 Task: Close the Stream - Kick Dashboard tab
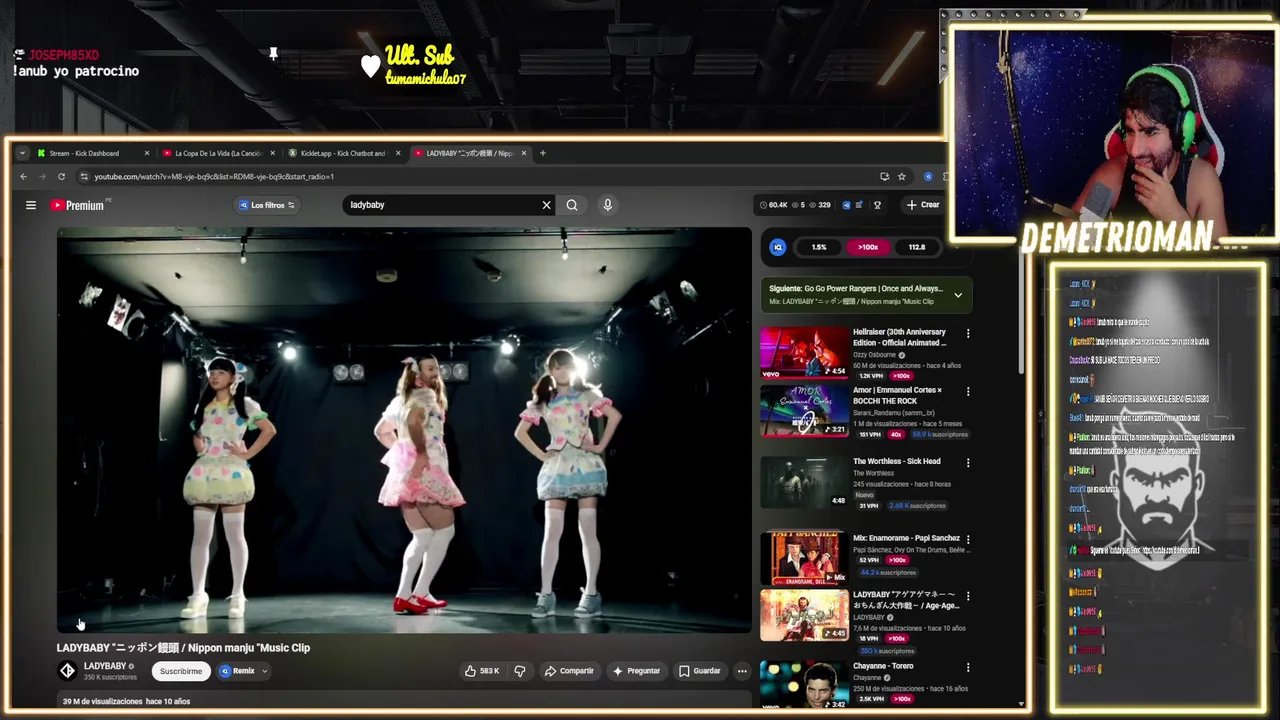[x=146, y=153]
